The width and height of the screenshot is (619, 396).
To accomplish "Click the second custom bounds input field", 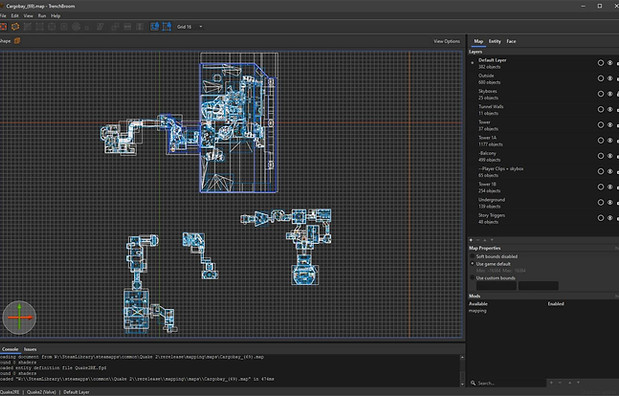I will tap(538, 285).
